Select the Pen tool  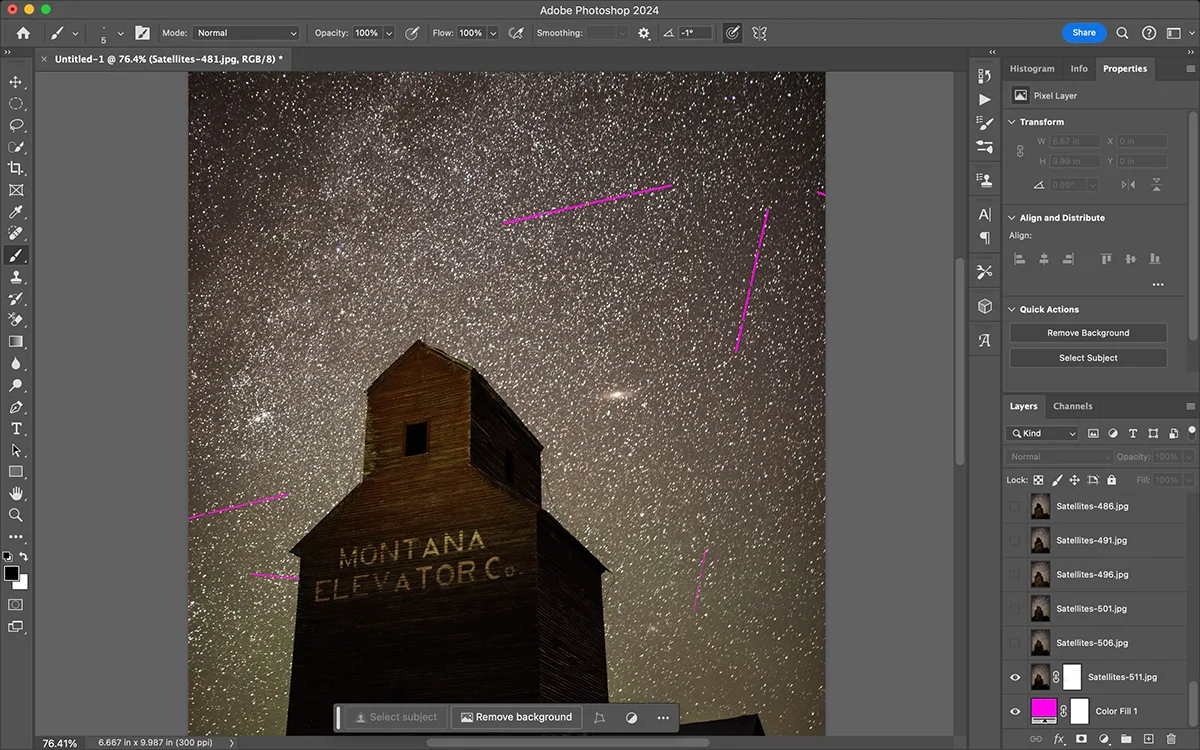point(16,407)
